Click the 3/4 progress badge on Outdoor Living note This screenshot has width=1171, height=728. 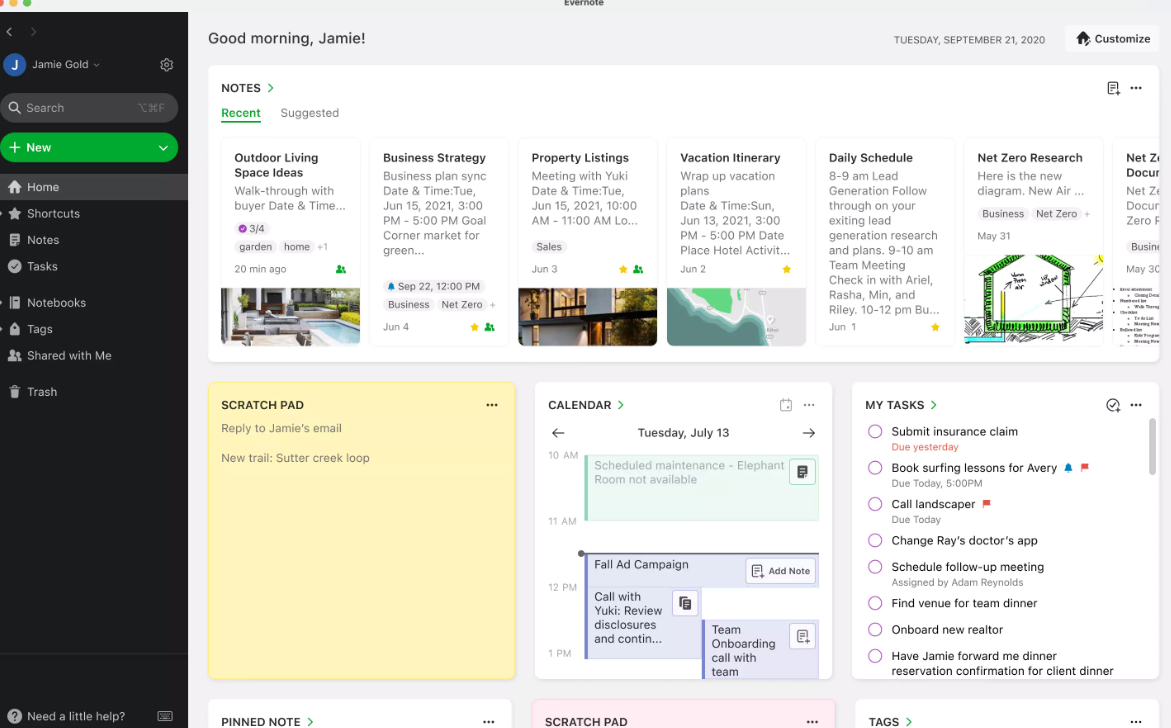(x=252, y=227)
